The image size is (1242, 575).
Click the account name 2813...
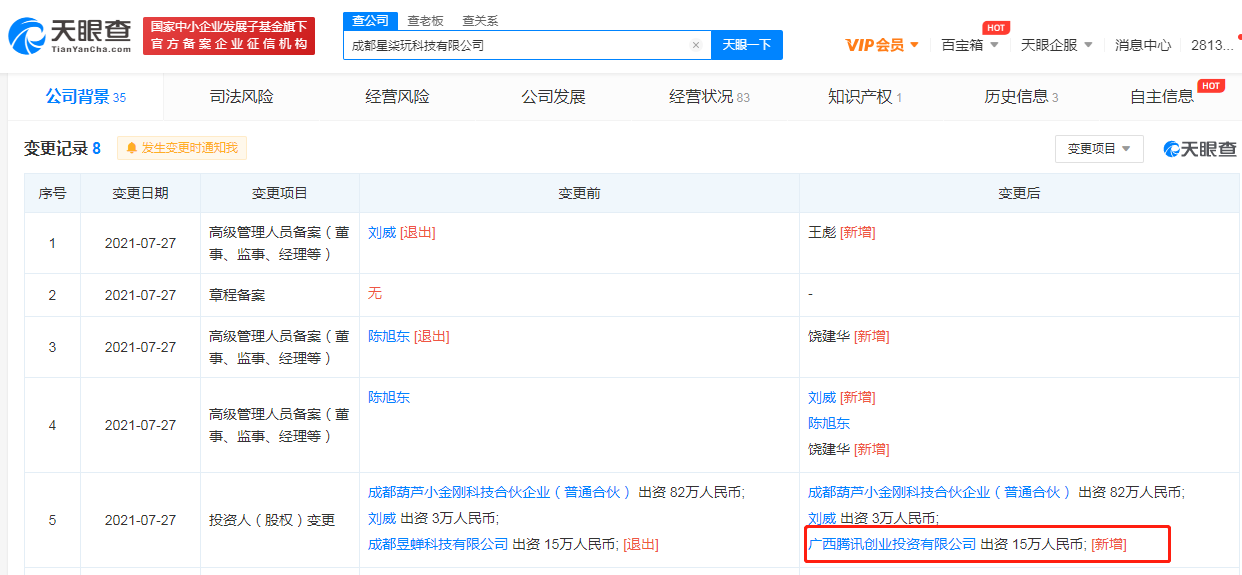point(1212,45)
